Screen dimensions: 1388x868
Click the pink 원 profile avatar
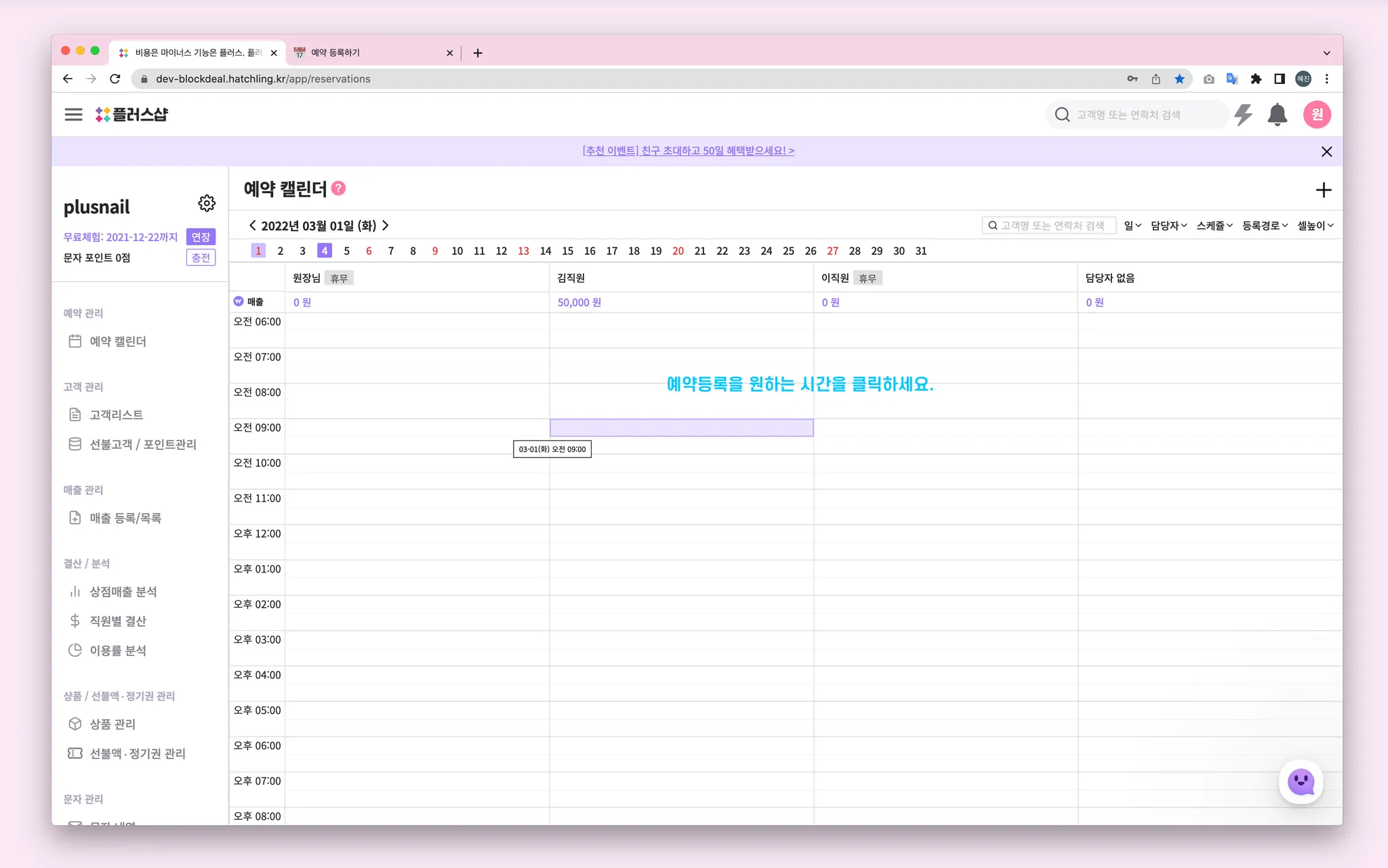click(1317, 115)
